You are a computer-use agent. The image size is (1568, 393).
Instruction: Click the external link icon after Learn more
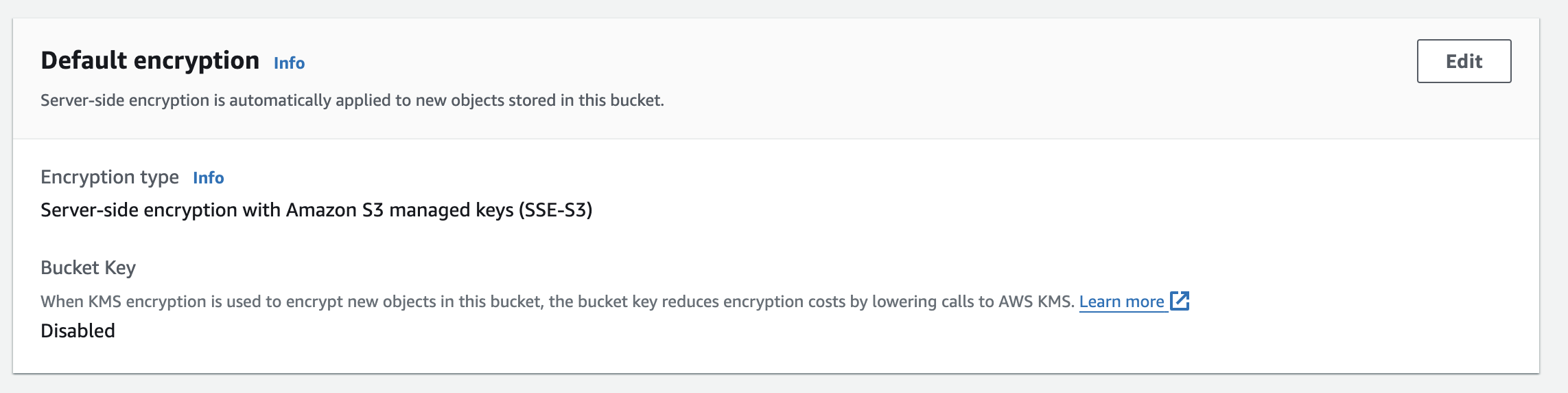coord(1180,301)
